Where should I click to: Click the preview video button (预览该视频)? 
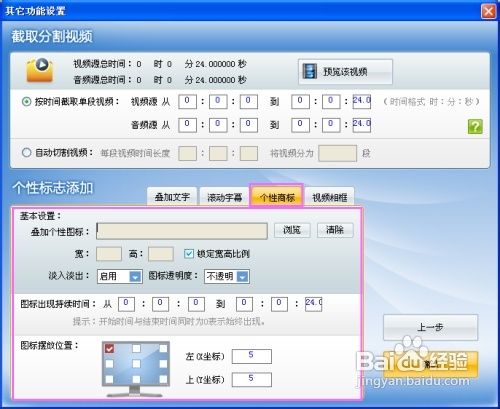point(345,72)
